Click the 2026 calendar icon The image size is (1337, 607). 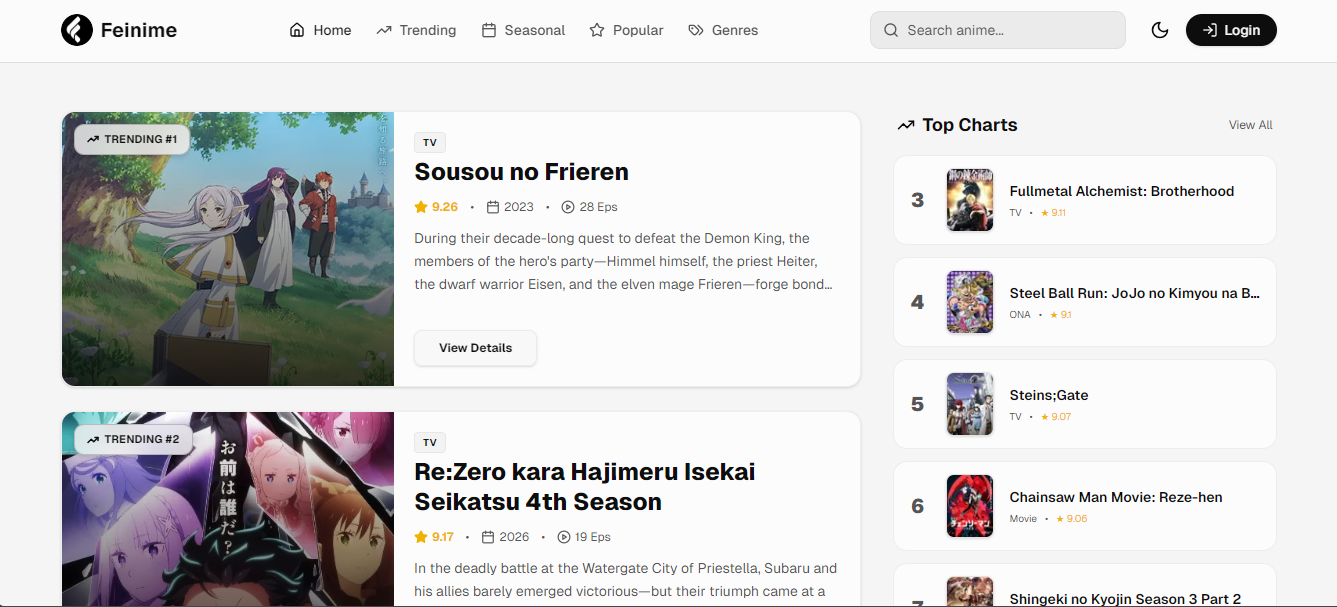tap(488, 537)
